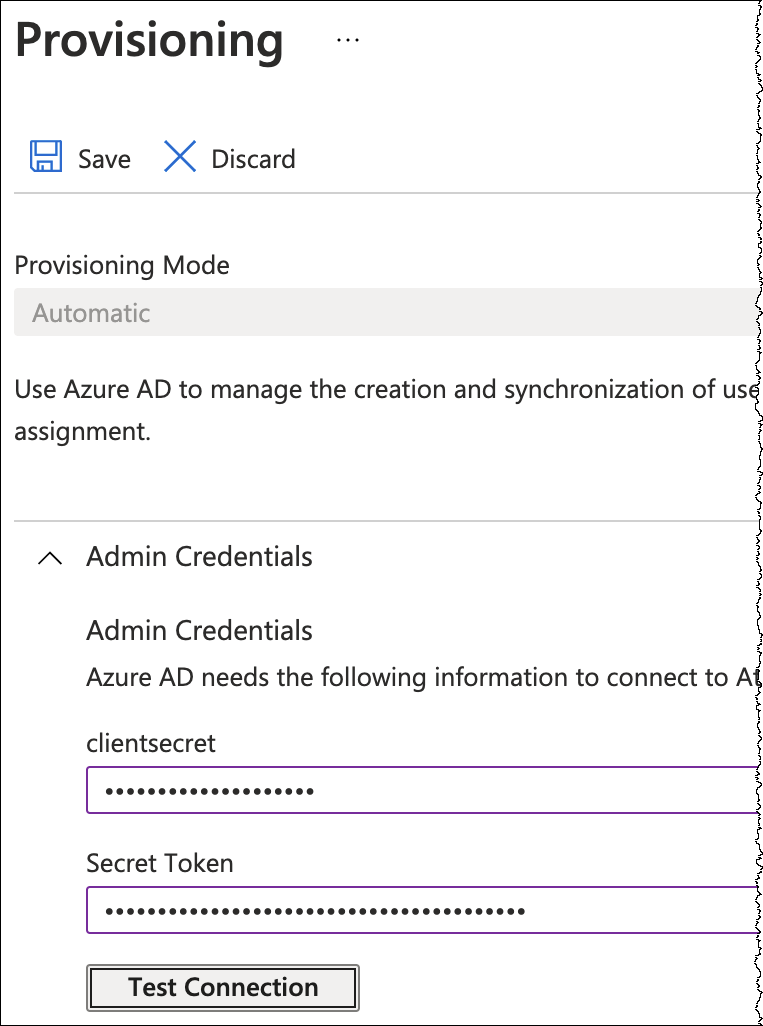Click the word 'assignment.' in the description

click(82, 434)
